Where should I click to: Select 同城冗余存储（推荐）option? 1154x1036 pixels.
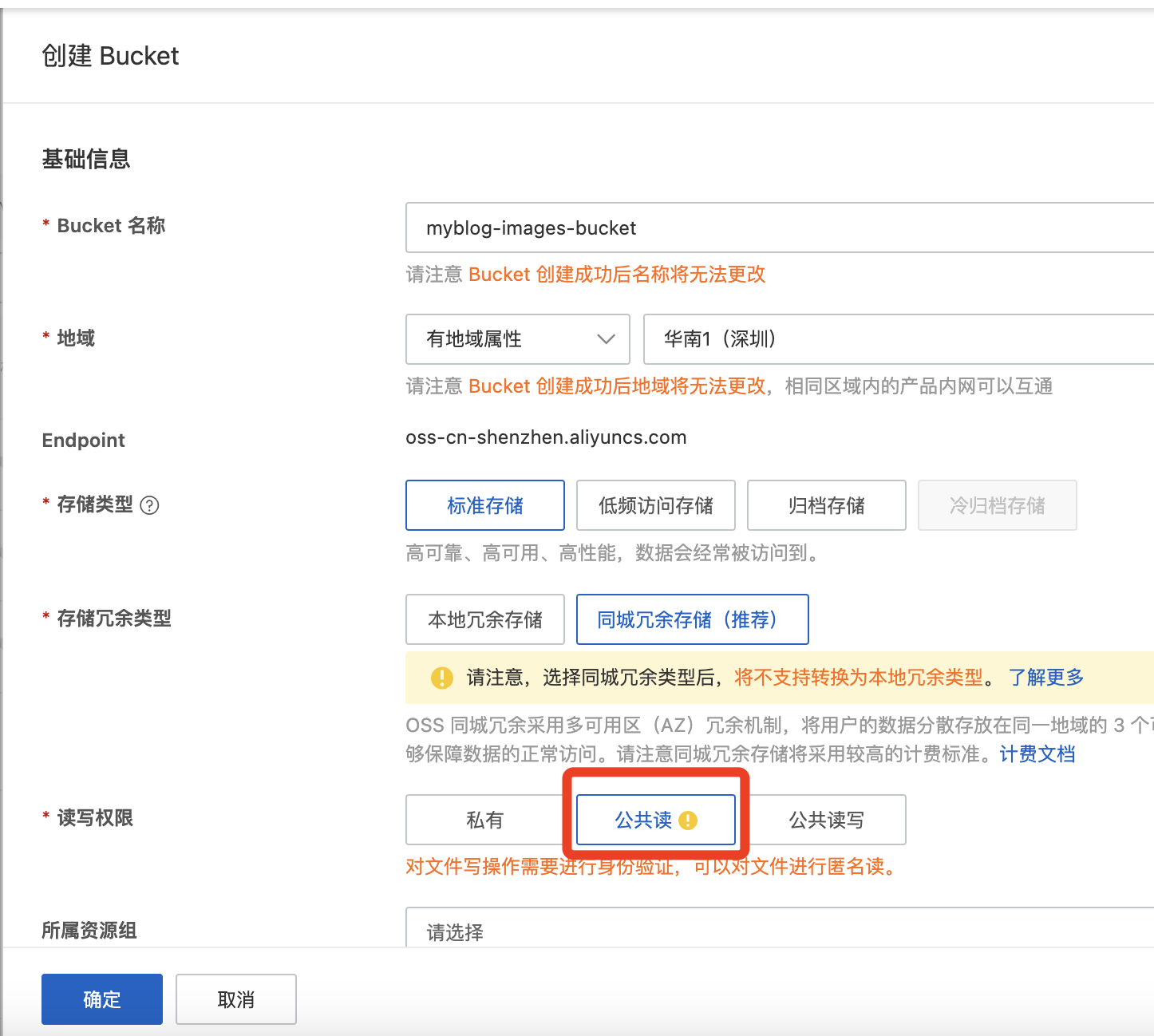tap(692, 619)
